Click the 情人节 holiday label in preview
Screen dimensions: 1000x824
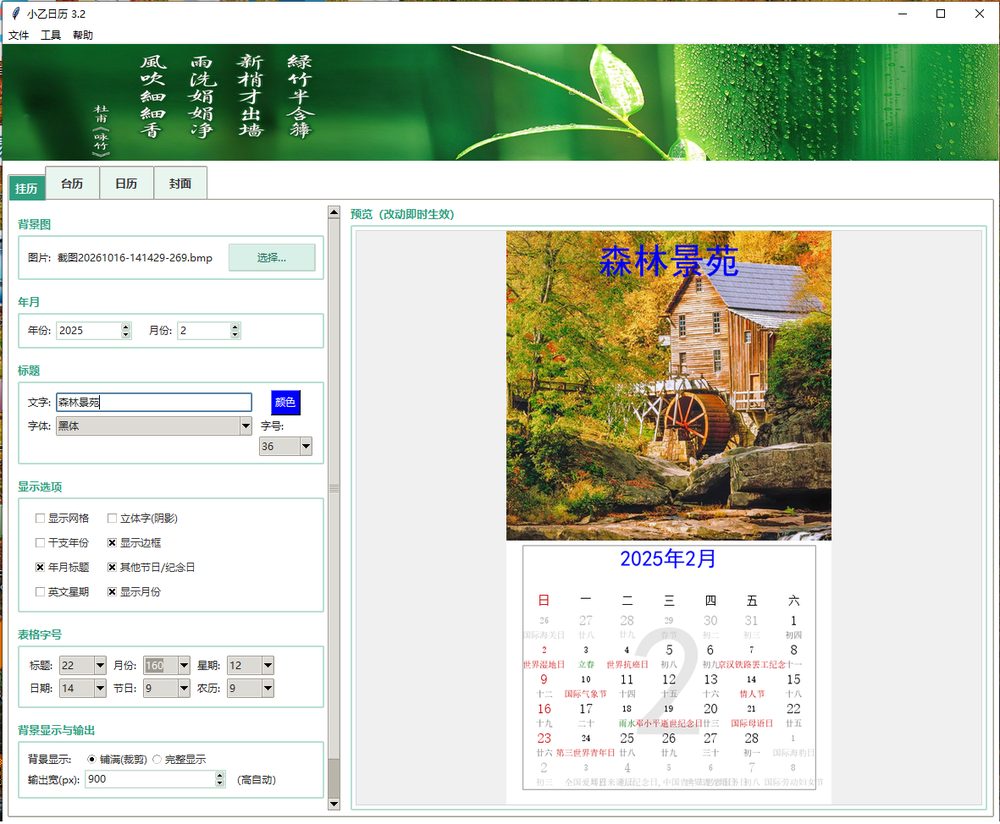tap(752, 694)
